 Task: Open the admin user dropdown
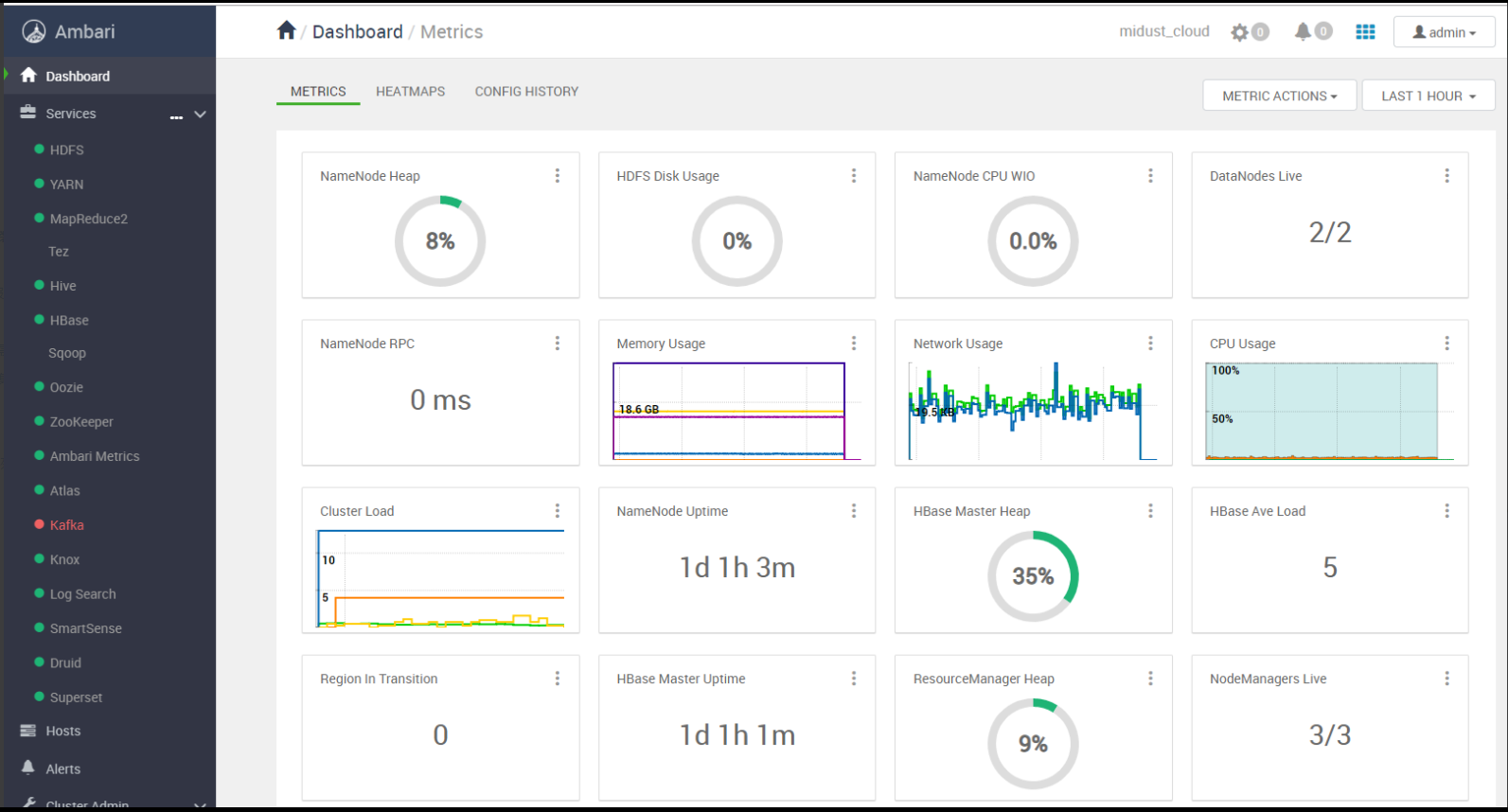1444,32
